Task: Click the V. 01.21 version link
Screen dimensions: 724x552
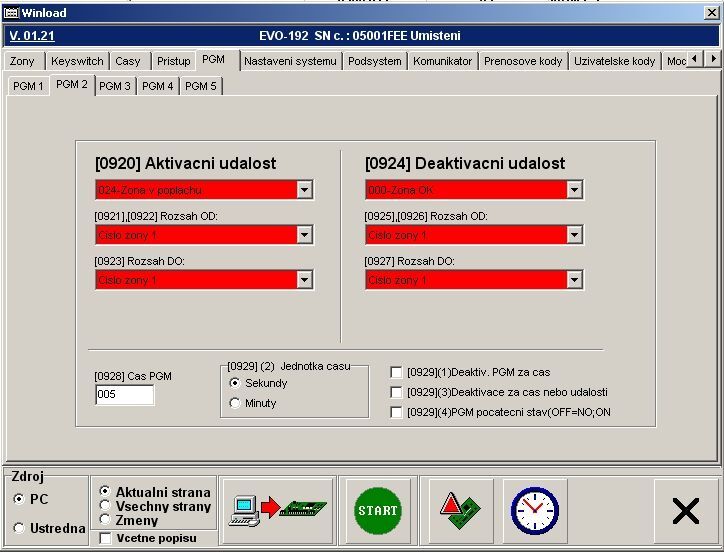Action: coord(31,36)
